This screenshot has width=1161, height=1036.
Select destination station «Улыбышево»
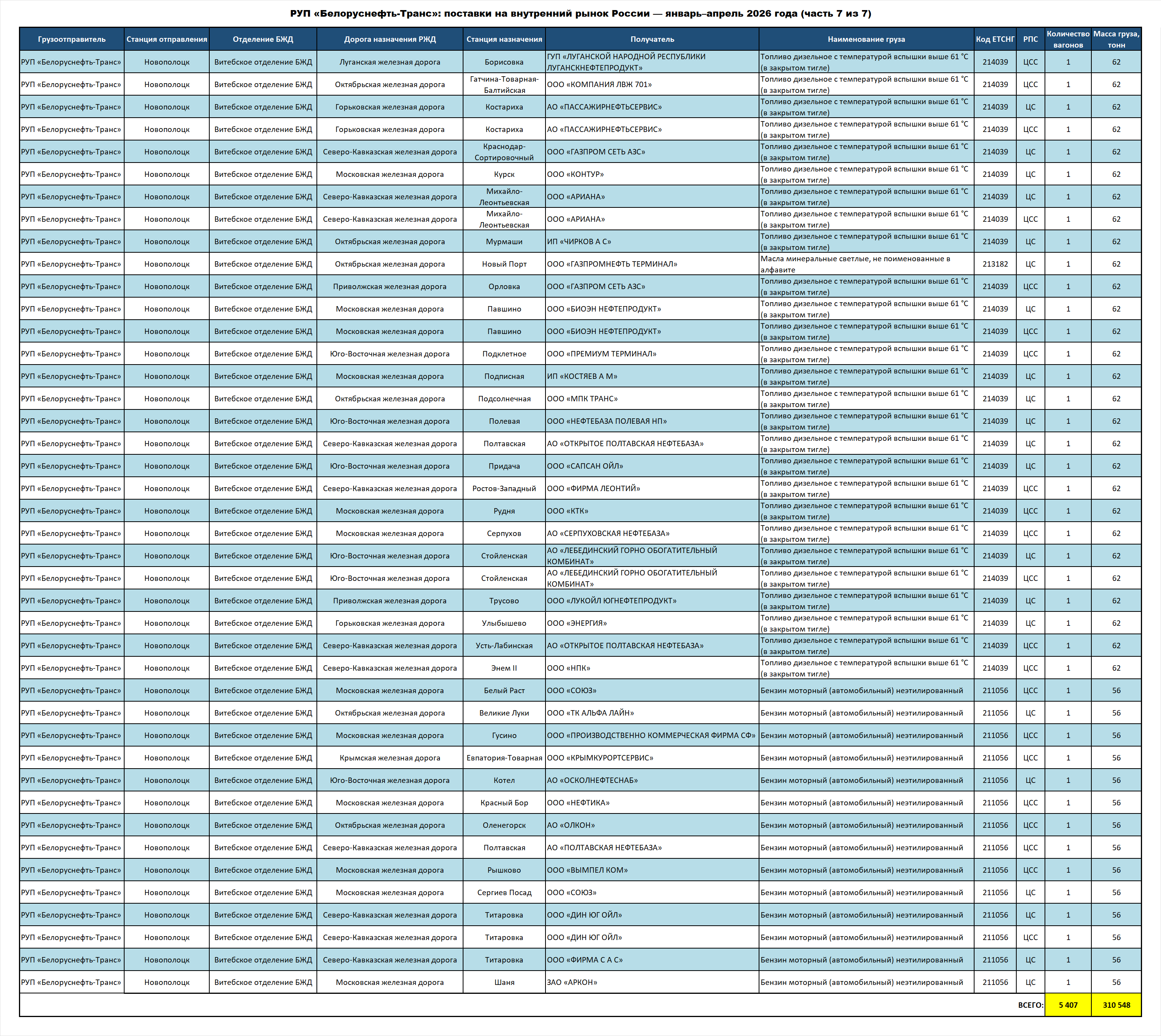[504, 623]
